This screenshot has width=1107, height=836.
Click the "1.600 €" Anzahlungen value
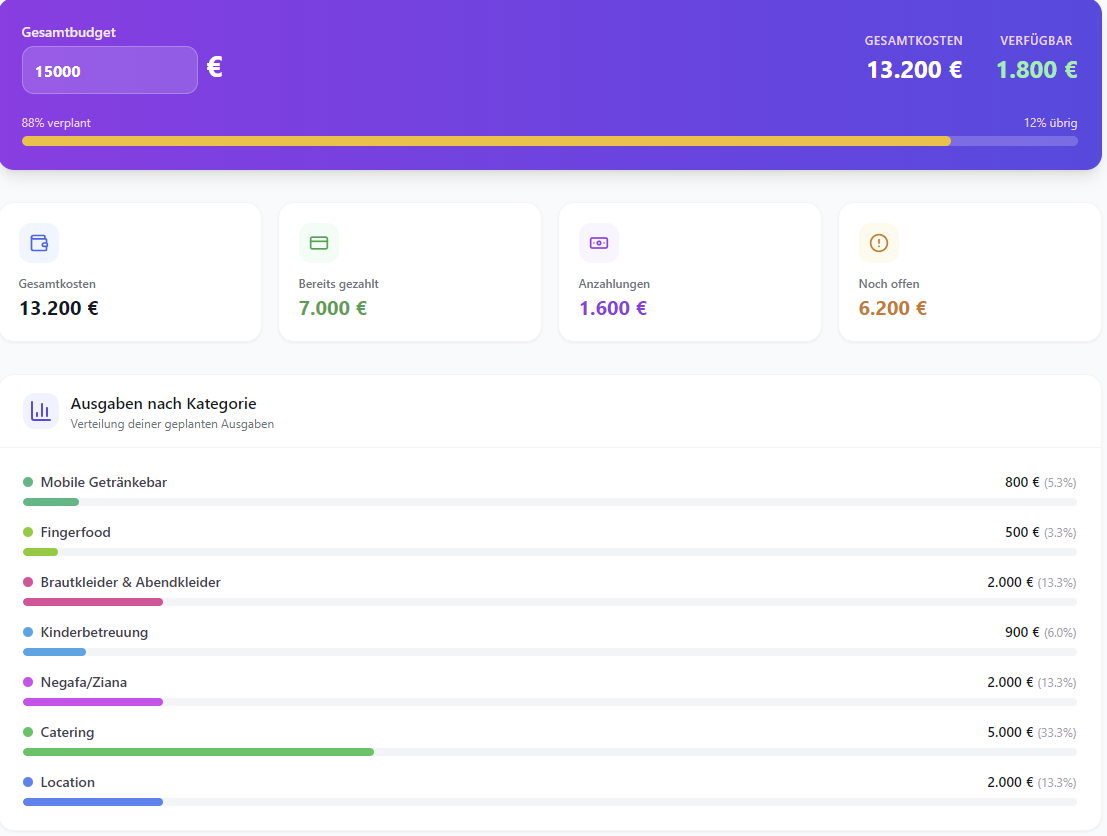point(613,309)
